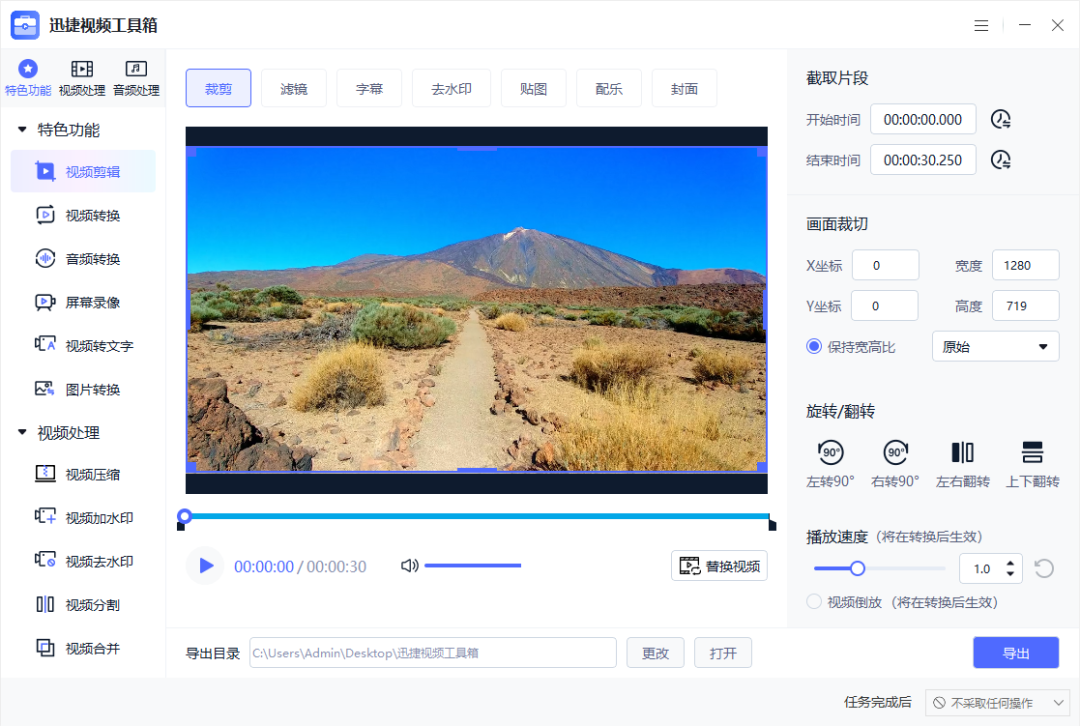This screenshot has height=726, width=1080.
Task: Open 视频去水印 tool
Action: 83,561
